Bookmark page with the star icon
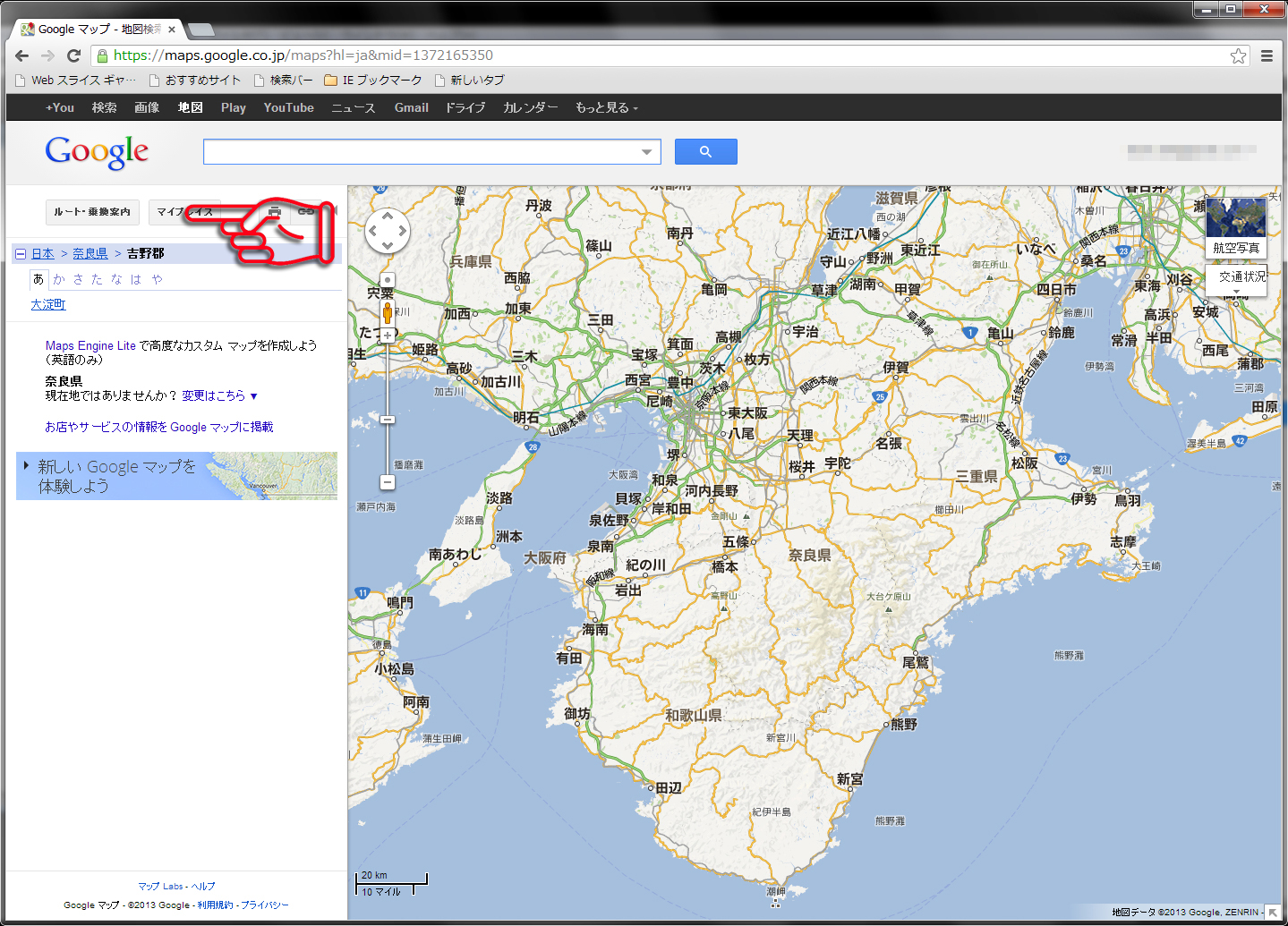The width and height of the screenshot is (1288, 926). click(x=1238, y=55)
